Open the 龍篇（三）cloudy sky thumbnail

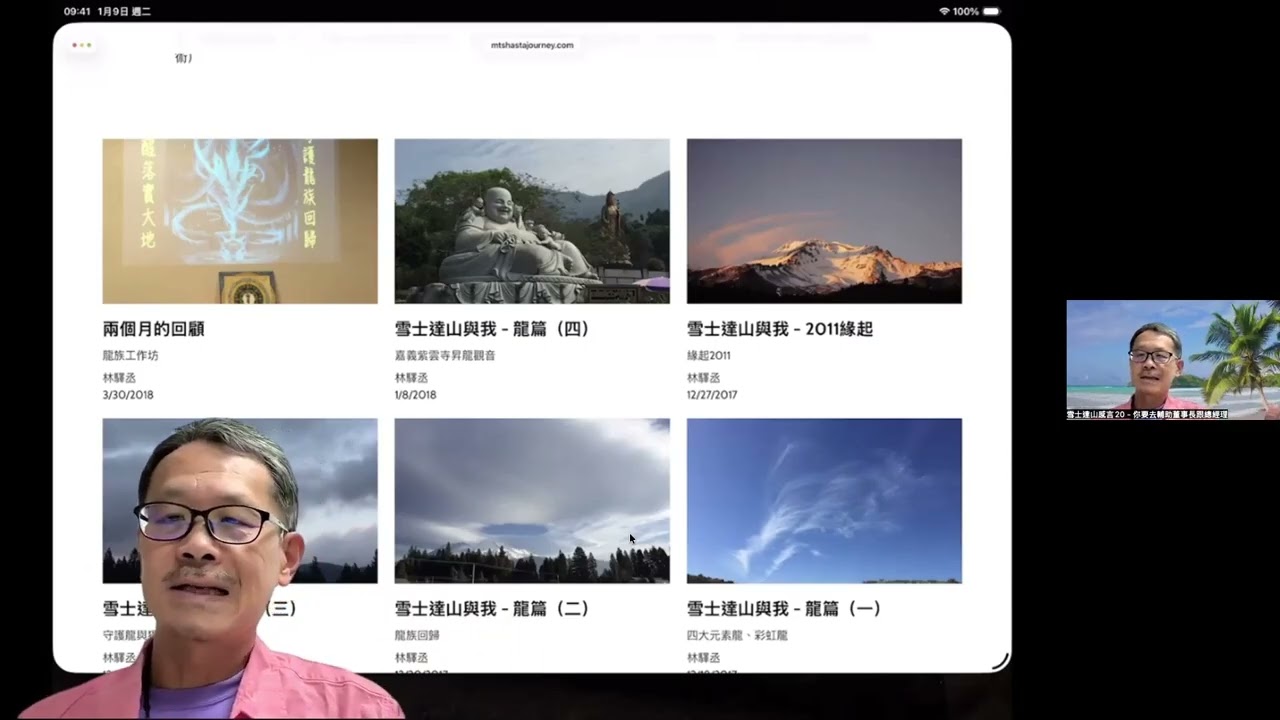click(240, 501)
